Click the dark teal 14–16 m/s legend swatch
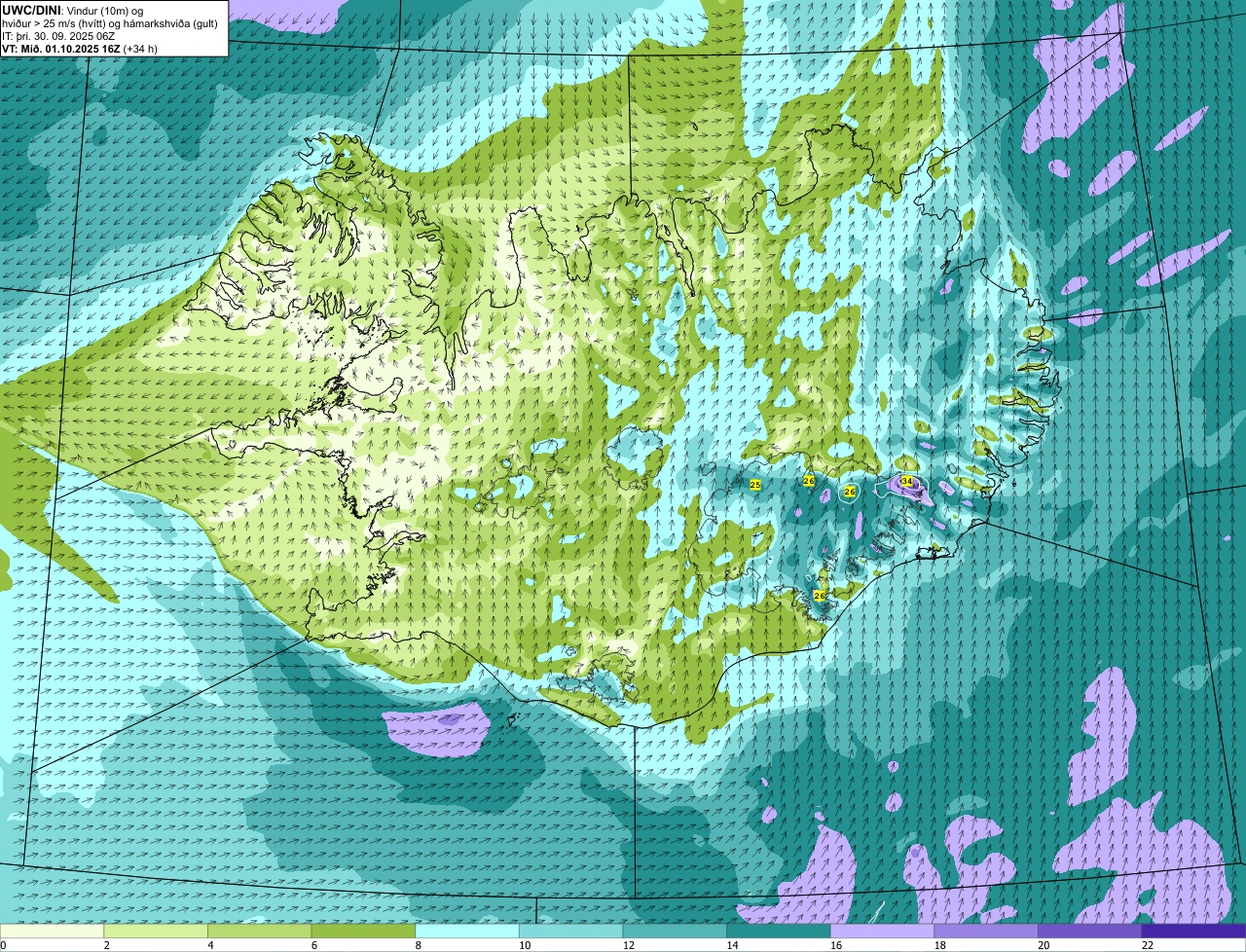Screen dimensions: 1246x952 pos(779,931)
